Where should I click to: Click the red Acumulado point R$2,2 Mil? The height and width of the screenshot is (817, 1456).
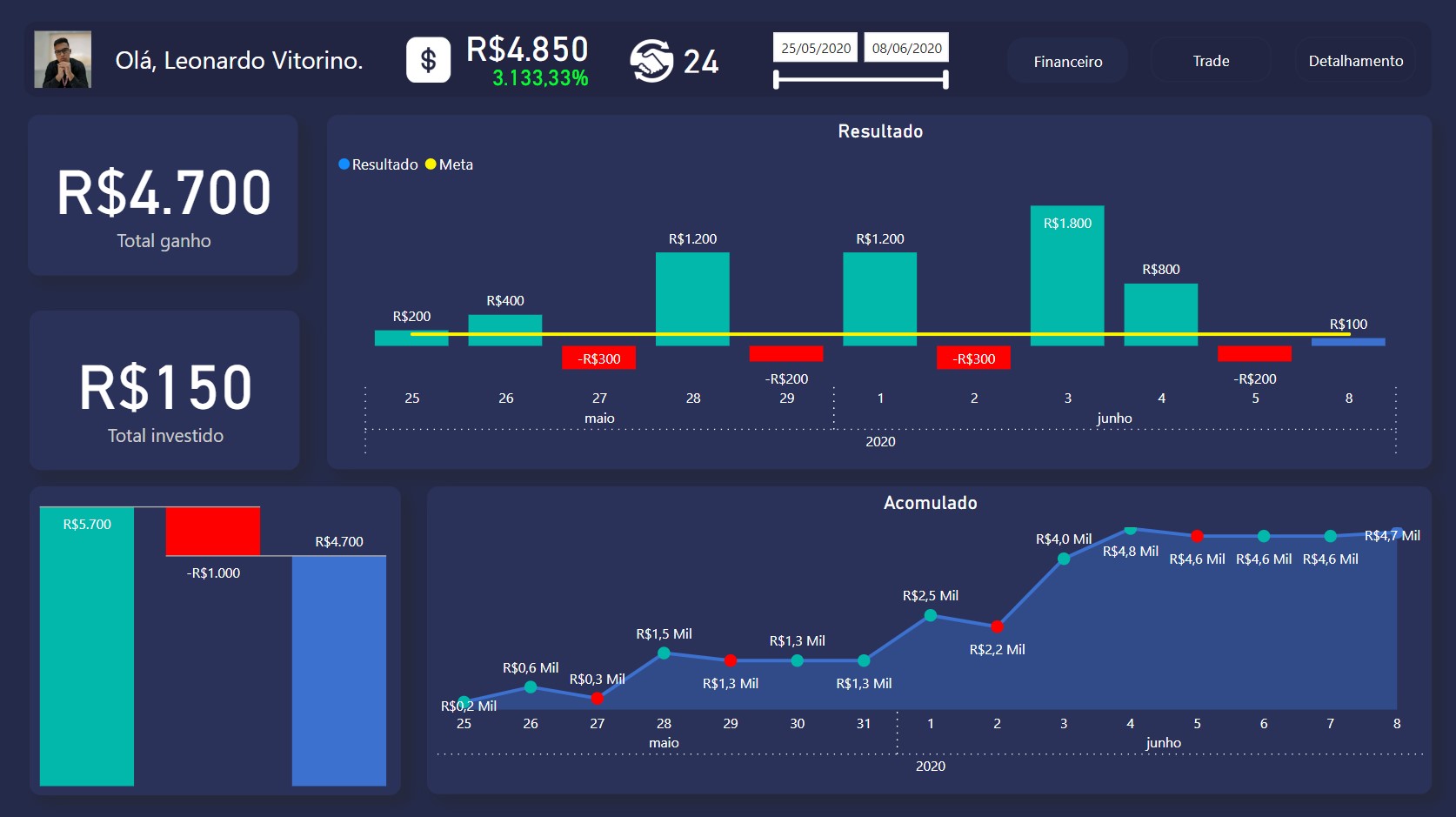point(997,626)
